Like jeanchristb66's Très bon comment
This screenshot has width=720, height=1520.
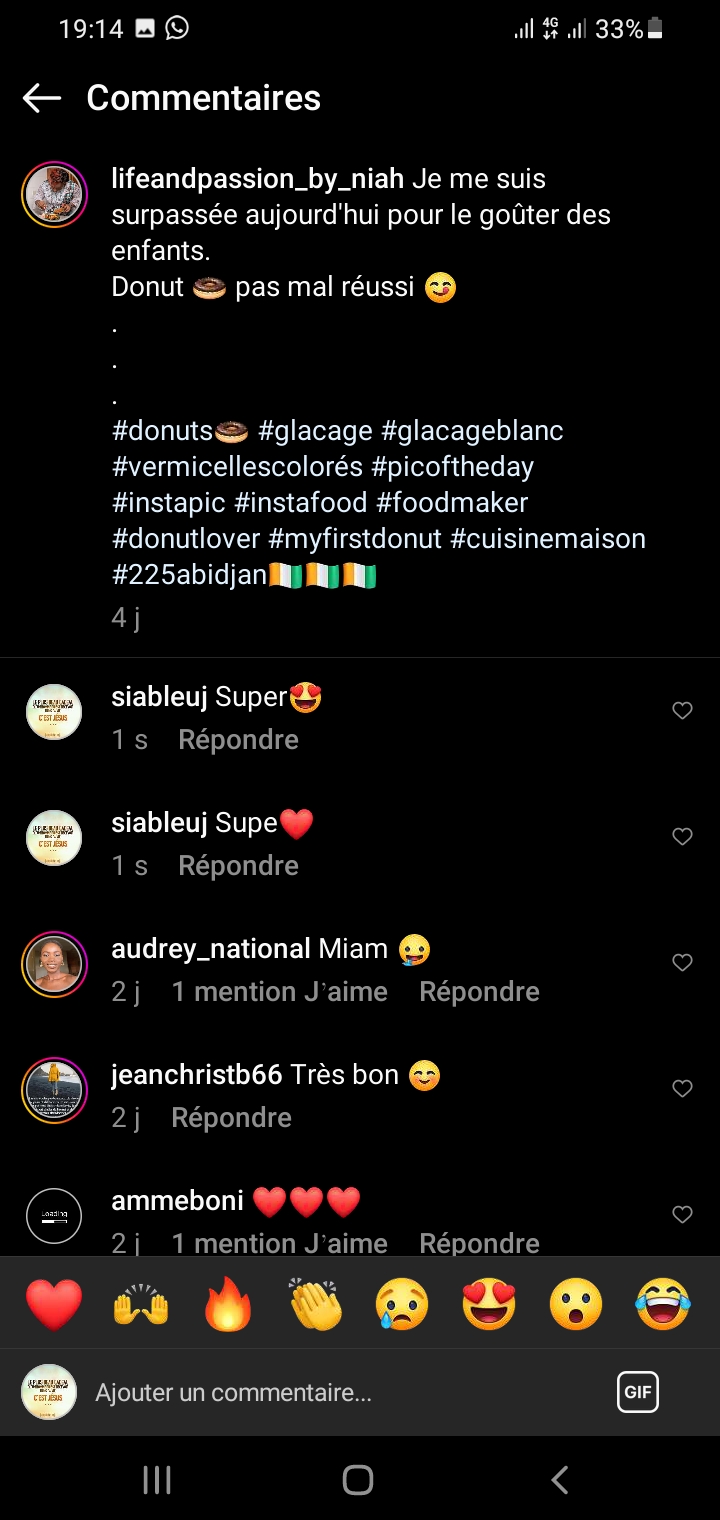pyautogui.click(x=682, y=1089)
